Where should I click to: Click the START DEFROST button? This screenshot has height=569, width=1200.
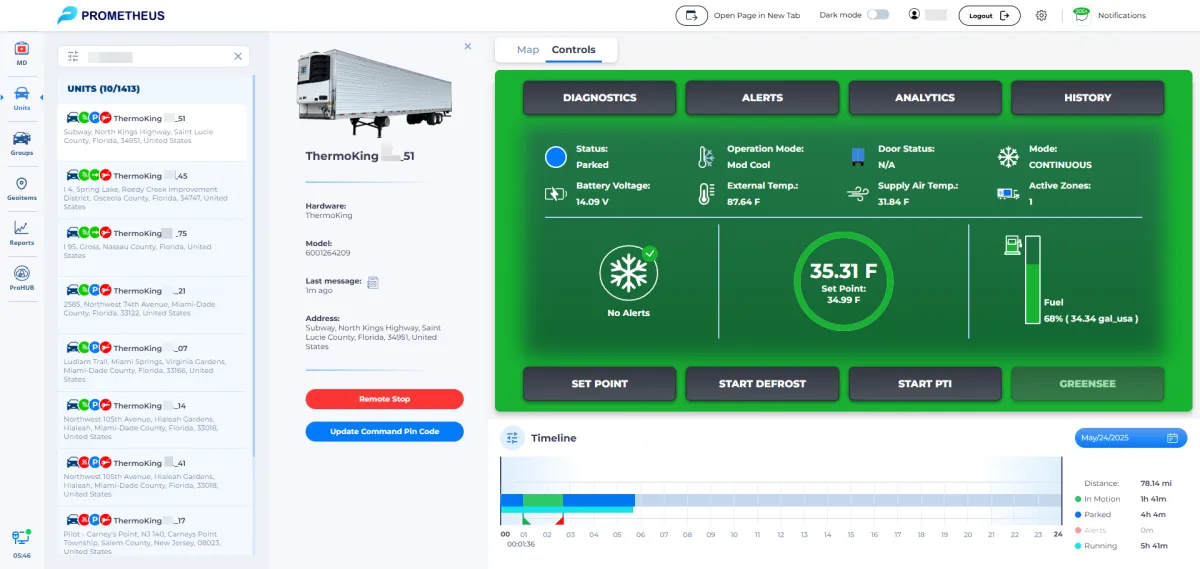(x=762, y=384)
